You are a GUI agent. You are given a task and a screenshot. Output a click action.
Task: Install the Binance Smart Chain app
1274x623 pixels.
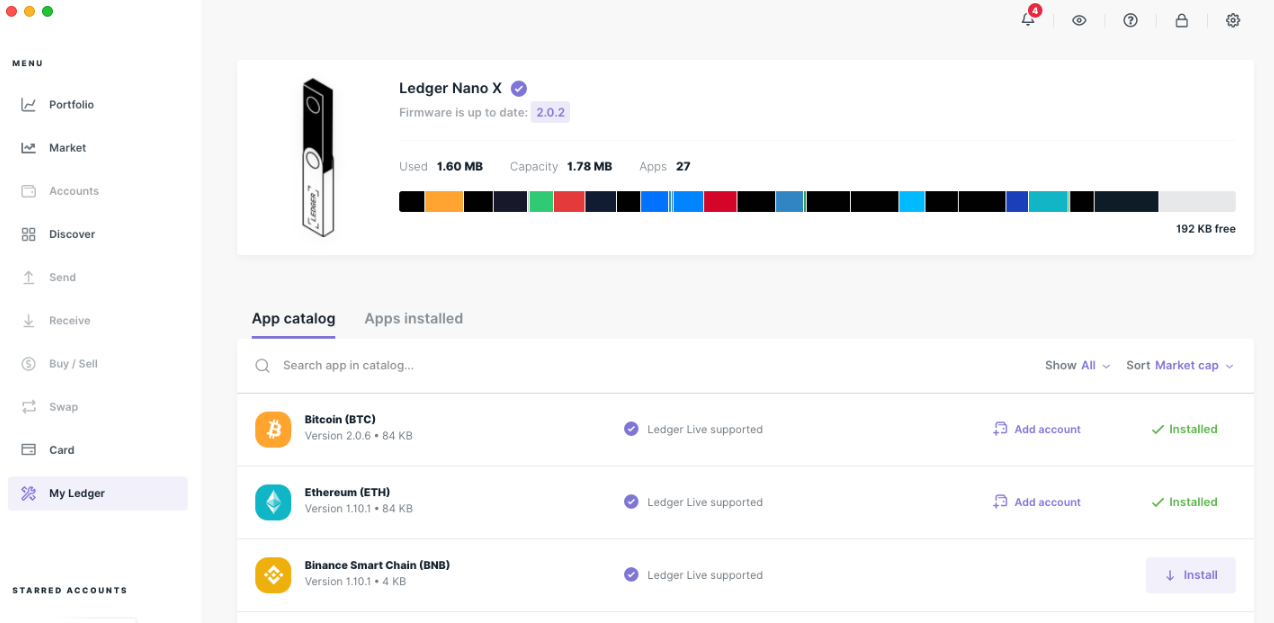(1190, 575)
